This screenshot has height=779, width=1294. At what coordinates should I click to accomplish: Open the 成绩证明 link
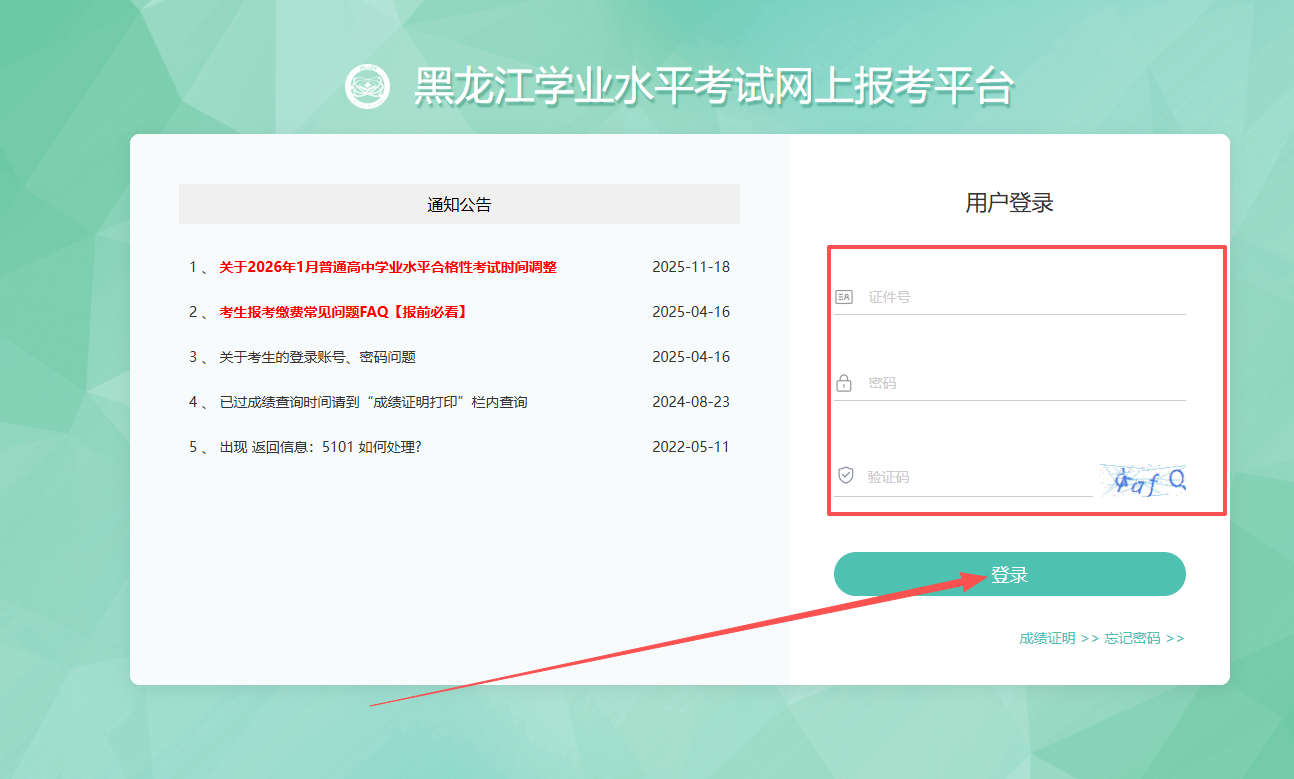tap(1047, 638)
